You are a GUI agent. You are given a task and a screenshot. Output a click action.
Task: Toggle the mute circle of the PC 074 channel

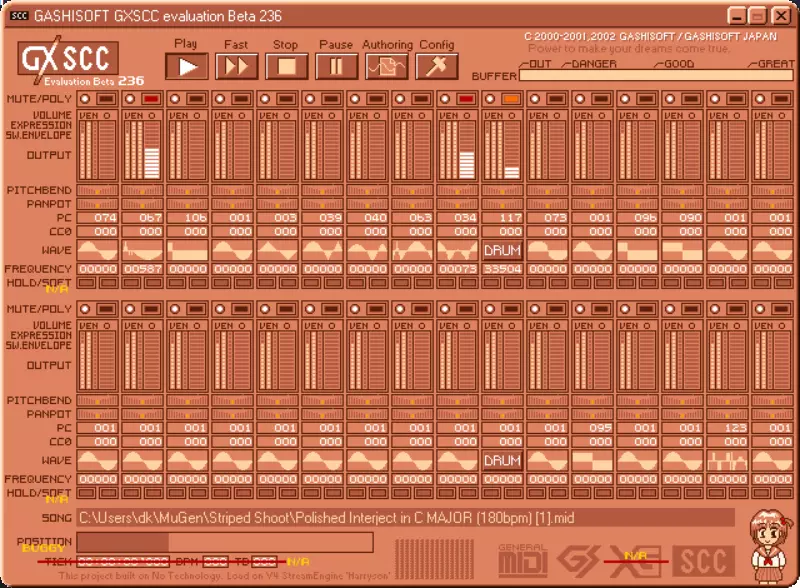[85, 99]
